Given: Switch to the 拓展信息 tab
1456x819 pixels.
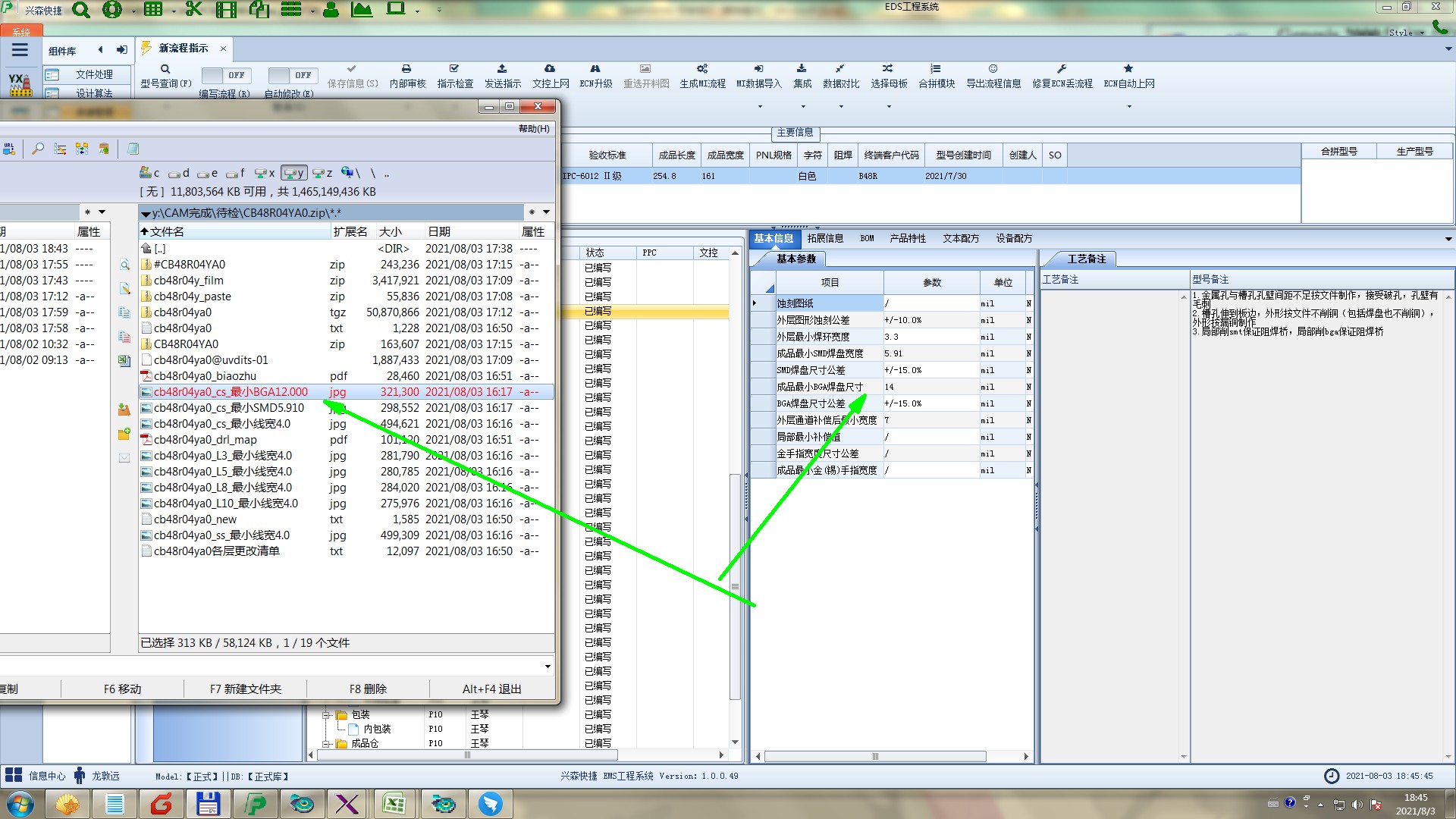Looking at the screenshot, I should pos(825,238).
